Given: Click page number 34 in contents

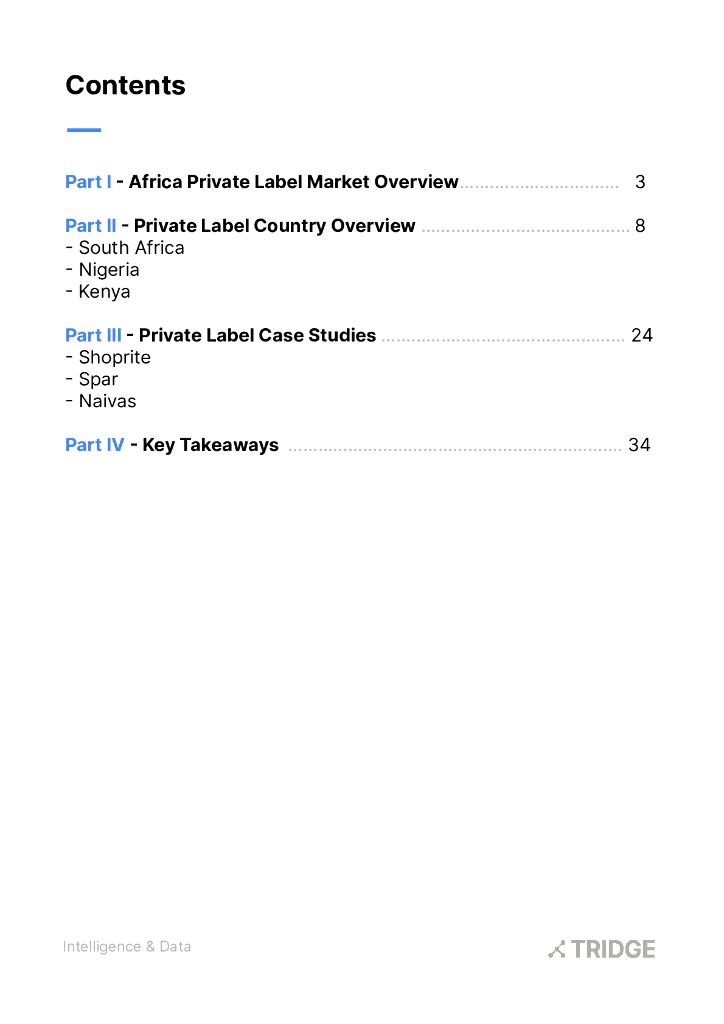Looking at the screenshot, I should click(x=639, y=445).
